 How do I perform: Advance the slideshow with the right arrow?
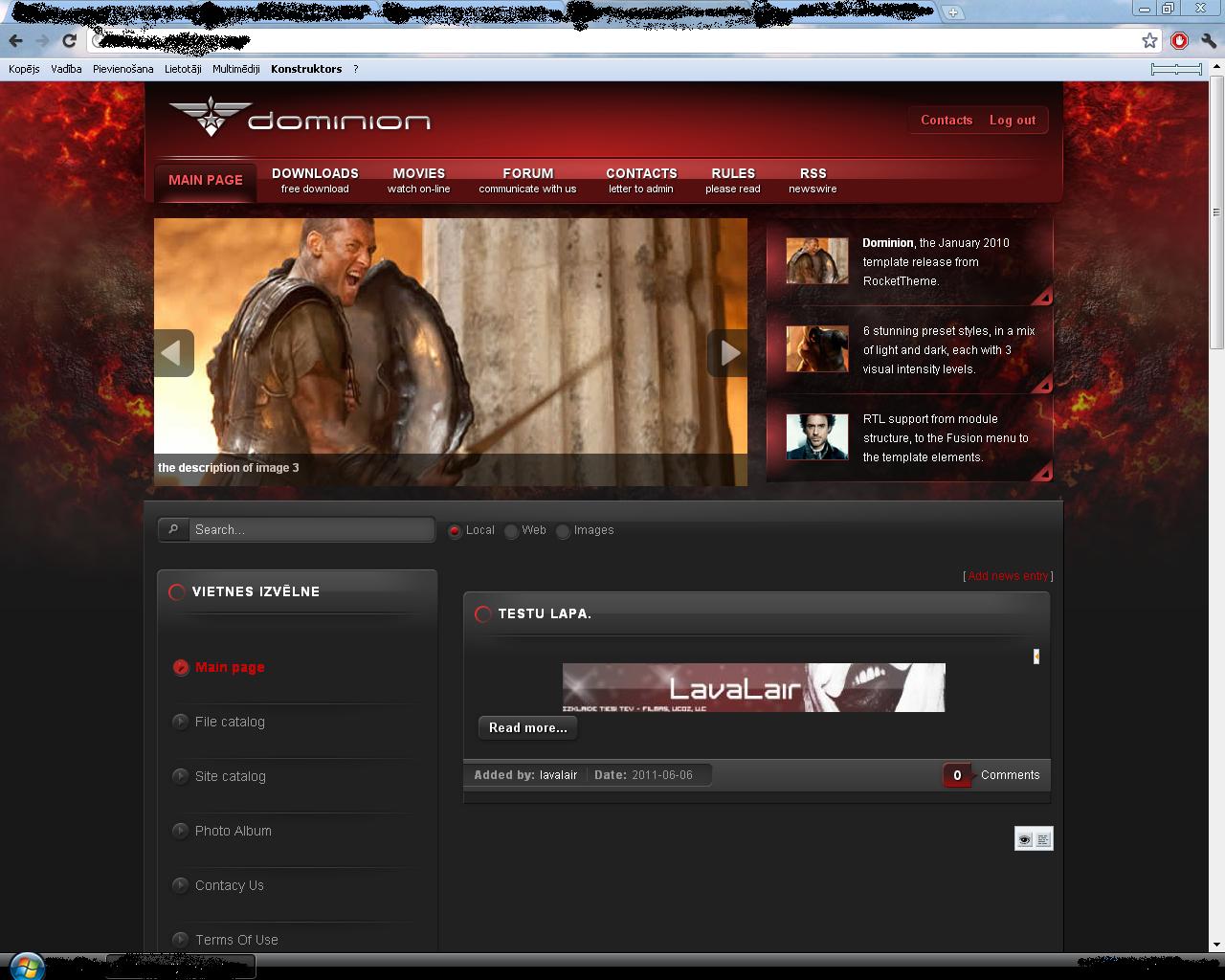(x=727, y=353)
